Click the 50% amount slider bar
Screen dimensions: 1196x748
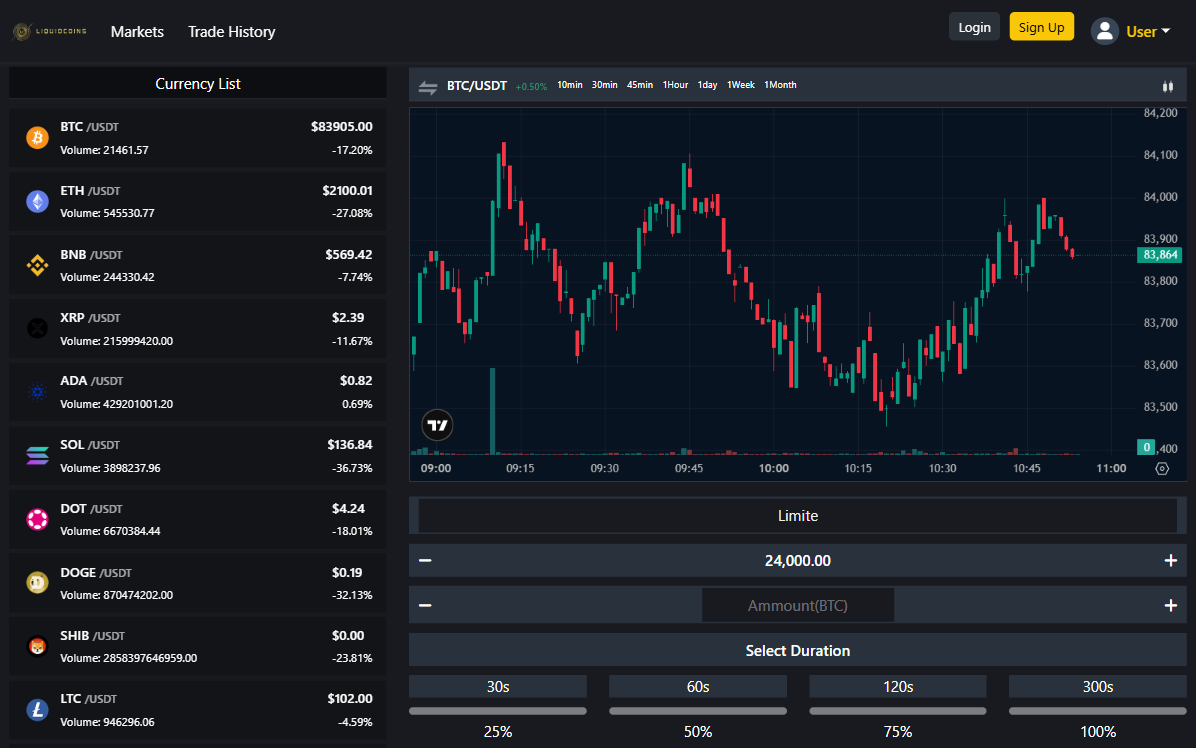click(697, 711)
